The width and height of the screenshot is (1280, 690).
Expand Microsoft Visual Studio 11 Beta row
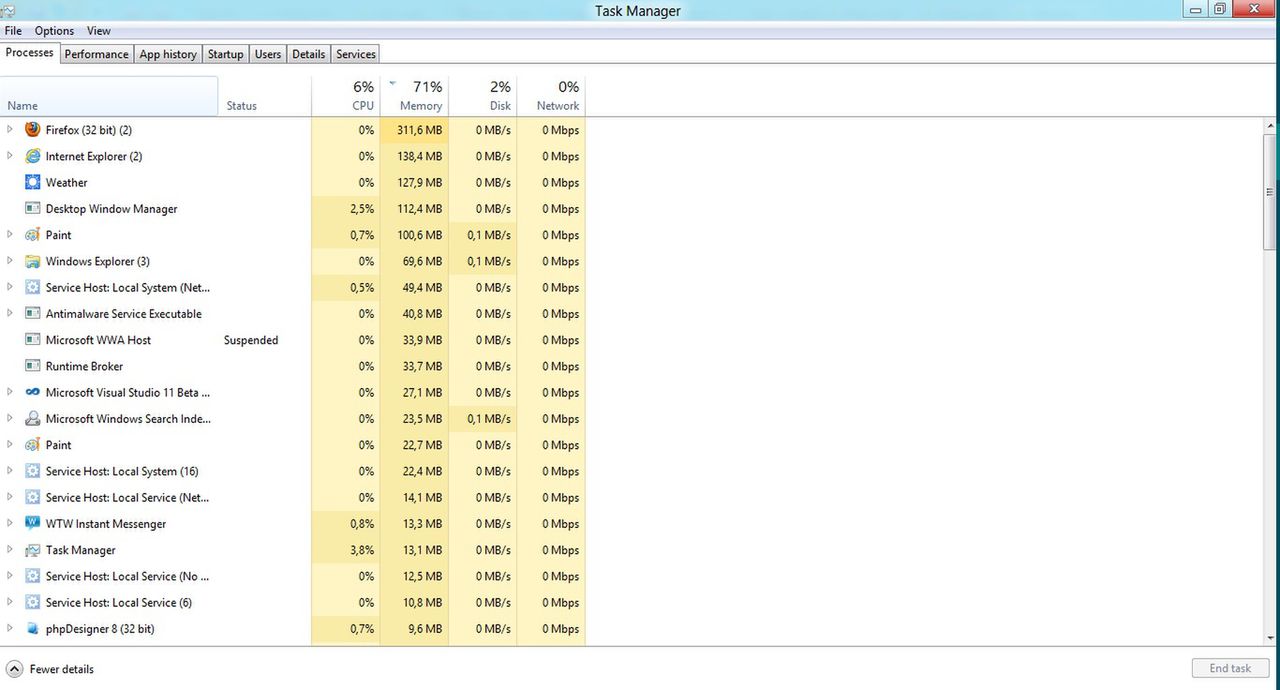point(10,392)
